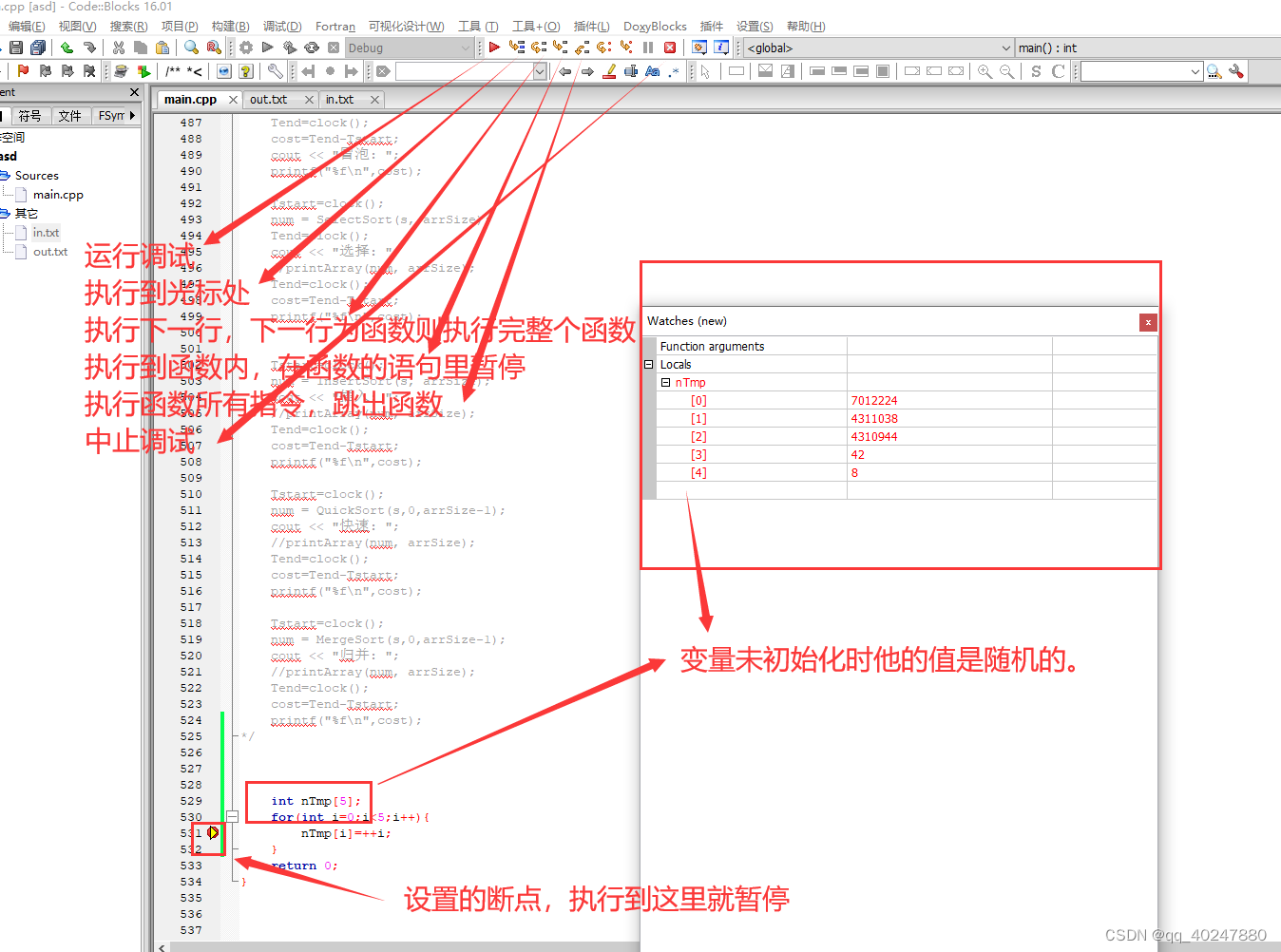The height and width of the screenshot is (952, 1281).
Task: Click the Save all files icon
Action: pyautogui.click(x=38, y=48)
